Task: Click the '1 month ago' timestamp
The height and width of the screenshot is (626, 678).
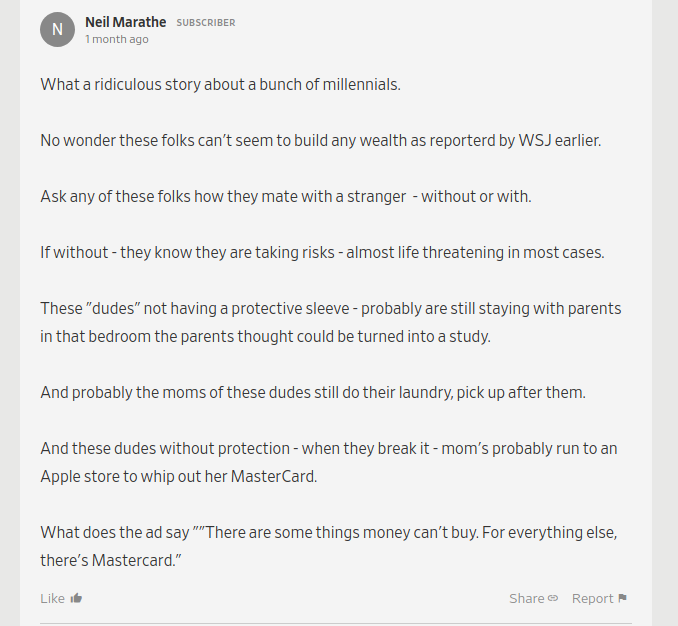Action: click(117, 39)
